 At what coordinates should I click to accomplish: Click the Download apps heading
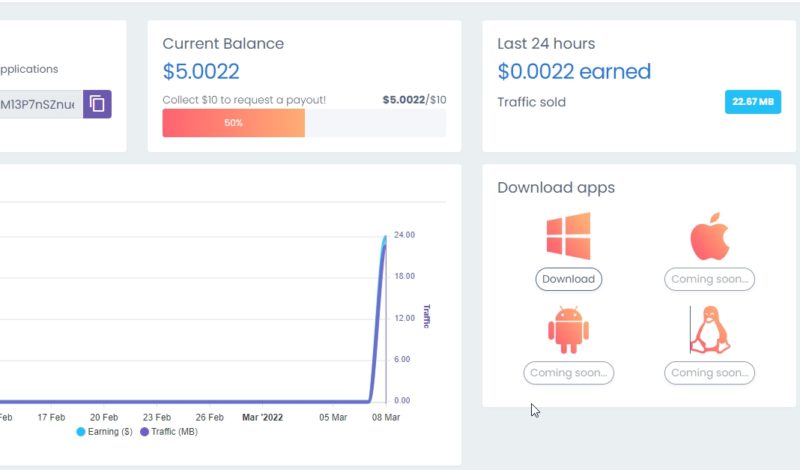(x=556, y=187)
